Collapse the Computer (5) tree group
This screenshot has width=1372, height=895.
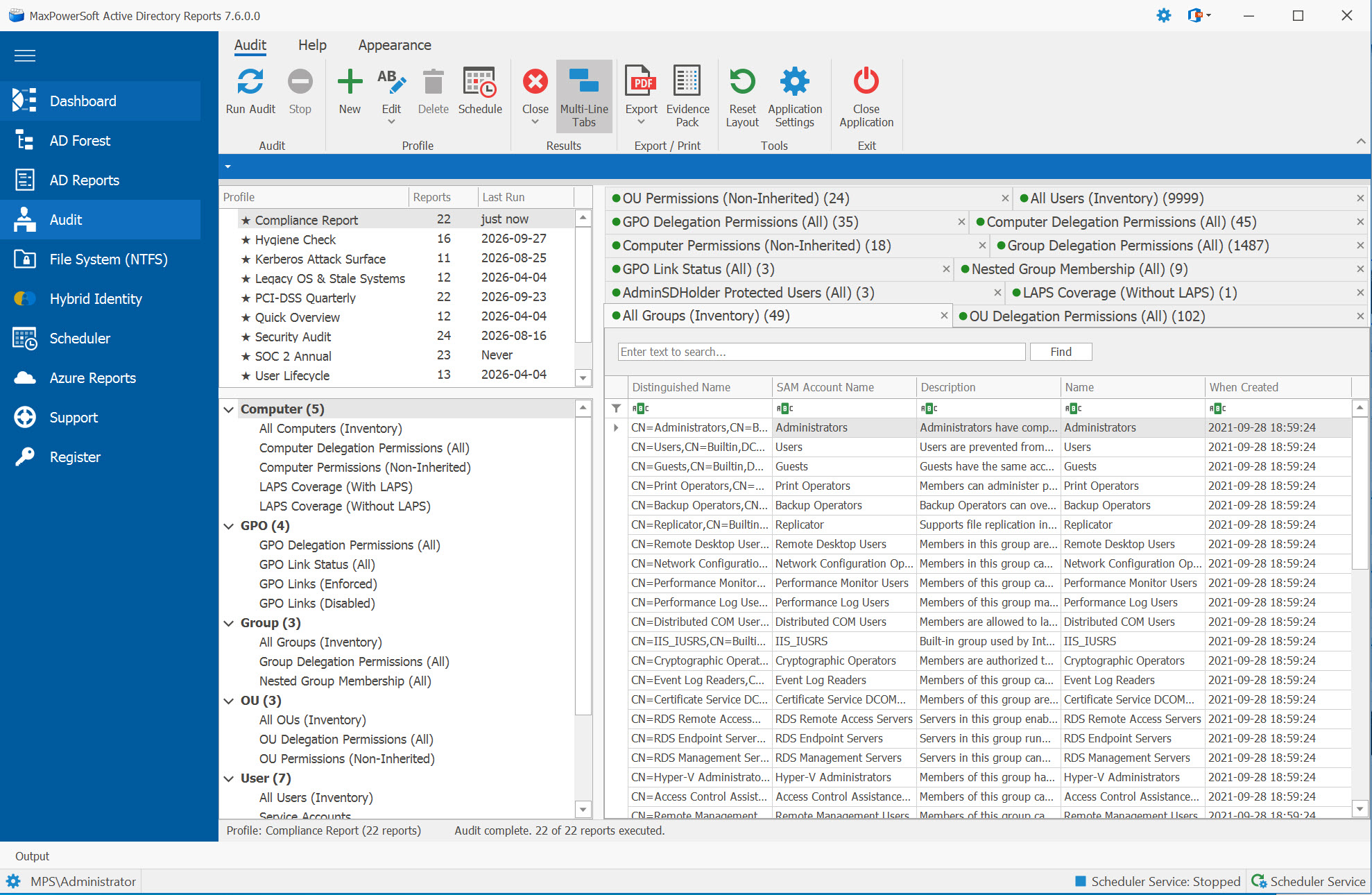pos(228,409)
